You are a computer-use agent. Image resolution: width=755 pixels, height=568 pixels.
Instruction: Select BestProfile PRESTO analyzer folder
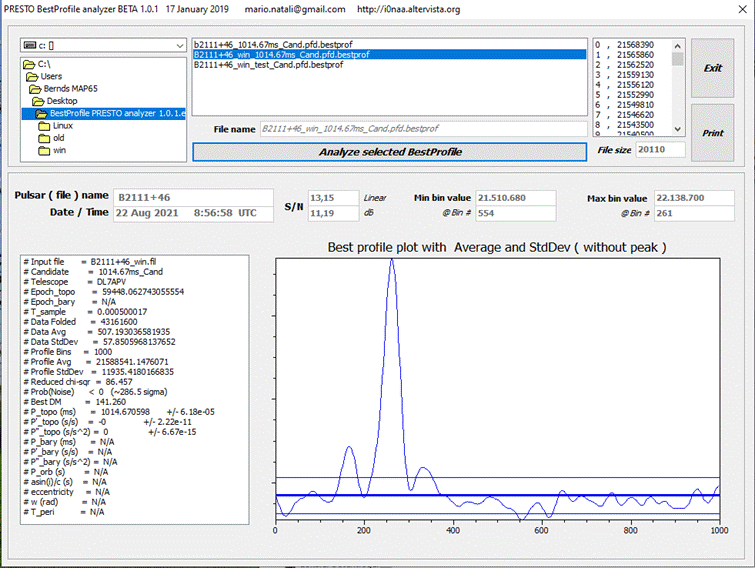point(104,113)
